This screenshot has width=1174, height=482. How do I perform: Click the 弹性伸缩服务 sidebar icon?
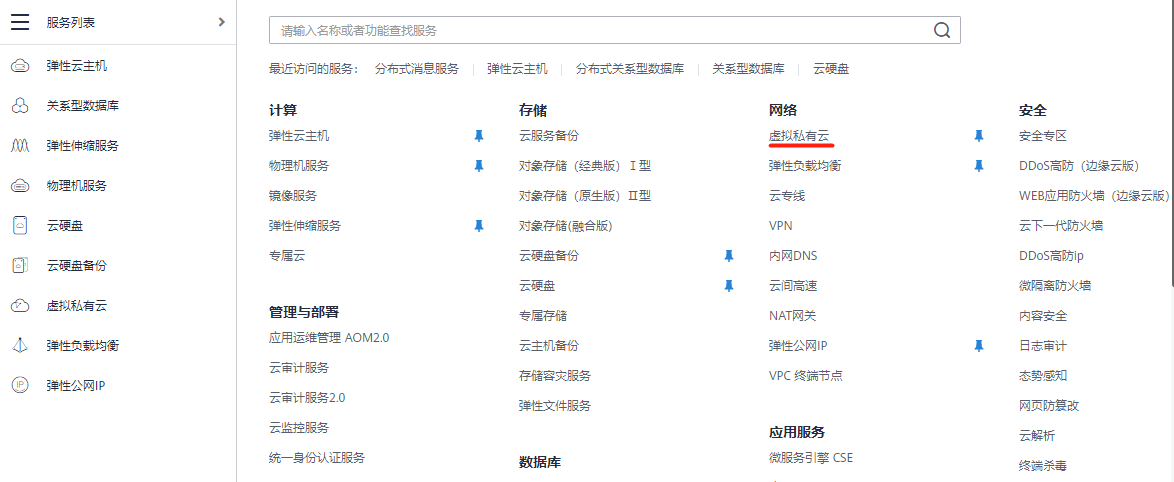[19, 146]
